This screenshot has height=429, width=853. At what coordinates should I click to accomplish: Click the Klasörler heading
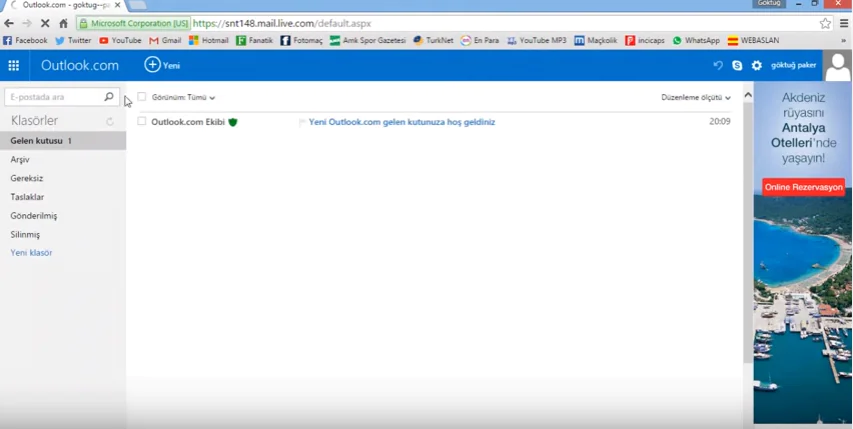pos(34,121)
